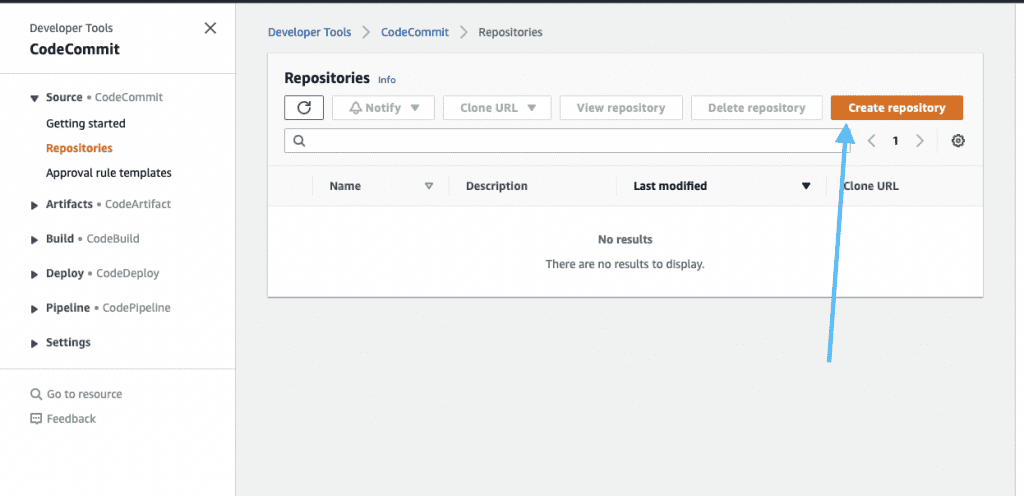
Task: Click page number 1
Action: click(x=895, y=141)
